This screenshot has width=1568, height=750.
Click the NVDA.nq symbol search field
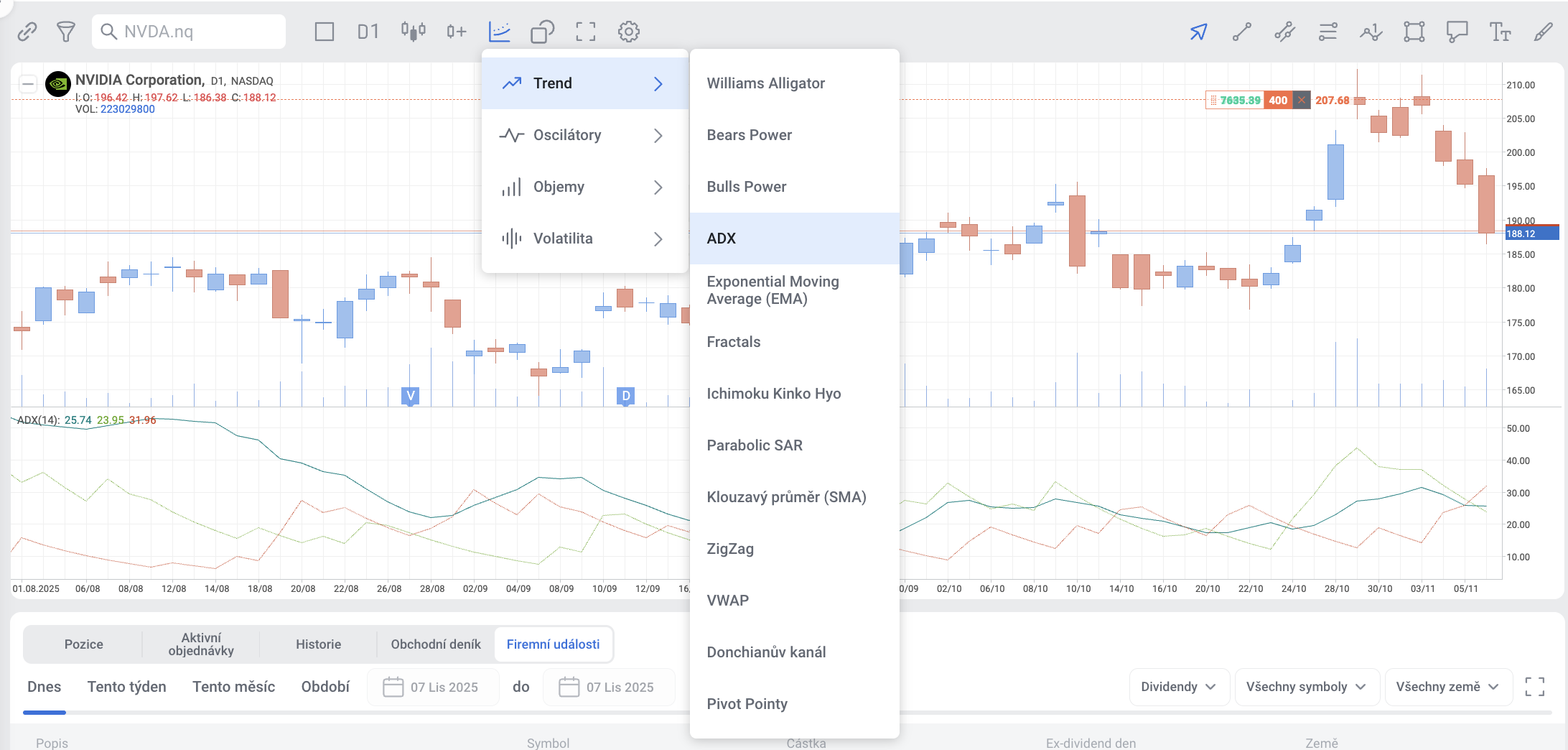pos(189,32)
